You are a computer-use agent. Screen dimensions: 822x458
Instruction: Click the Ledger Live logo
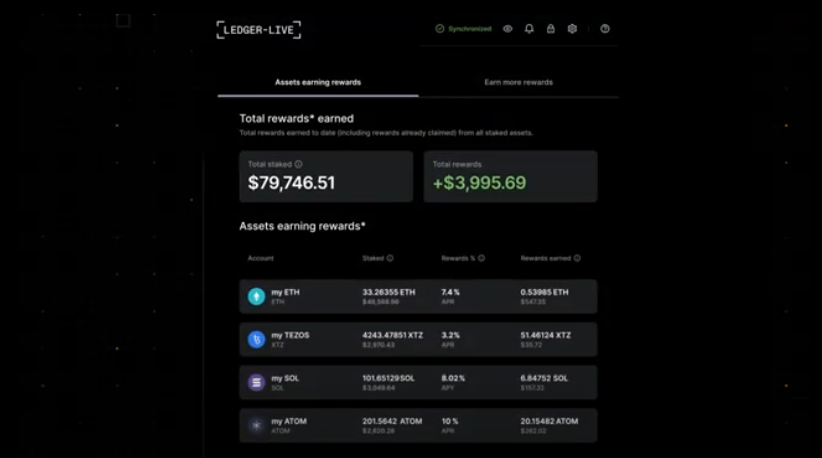pos(259,30)
